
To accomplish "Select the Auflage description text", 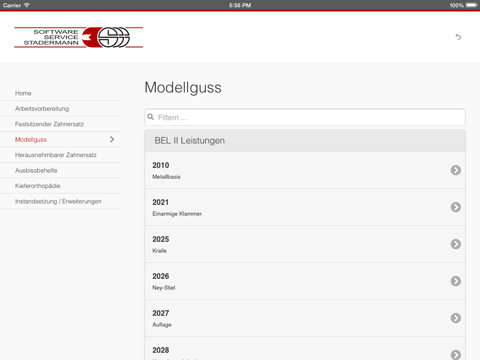I will click(162, 325).
